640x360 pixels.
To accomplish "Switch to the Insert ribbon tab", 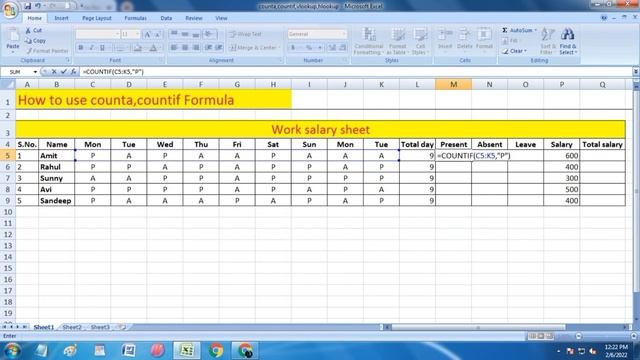I will tap(61, 18).
